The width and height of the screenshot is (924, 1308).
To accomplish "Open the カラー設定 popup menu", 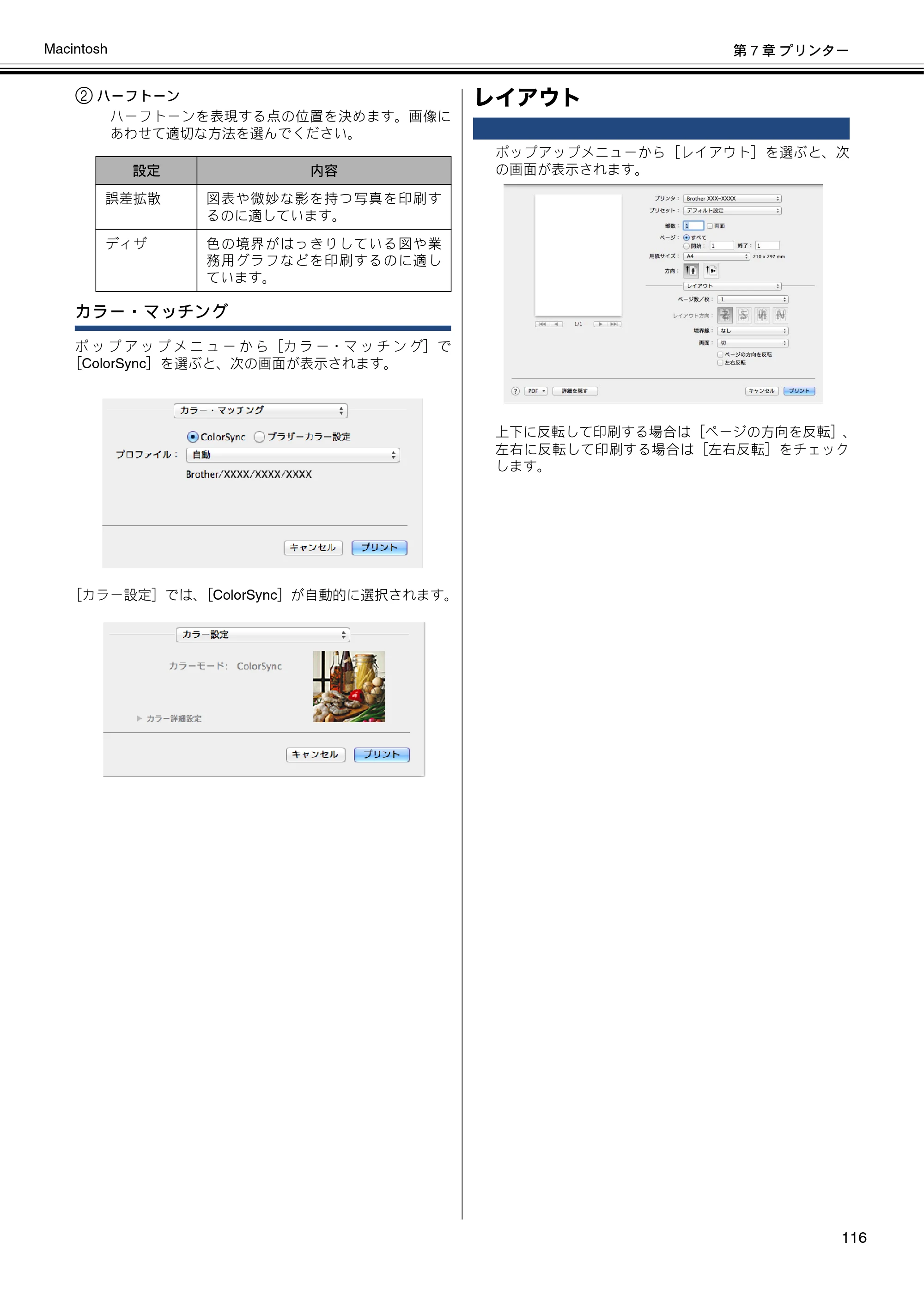I will (x=263, y=635).
